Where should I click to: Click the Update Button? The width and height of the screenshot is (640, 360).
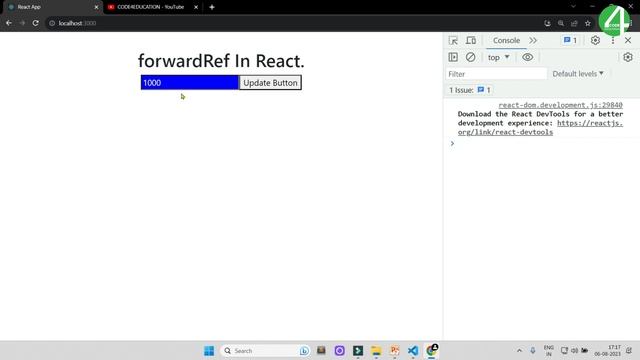tap(270, 82)
